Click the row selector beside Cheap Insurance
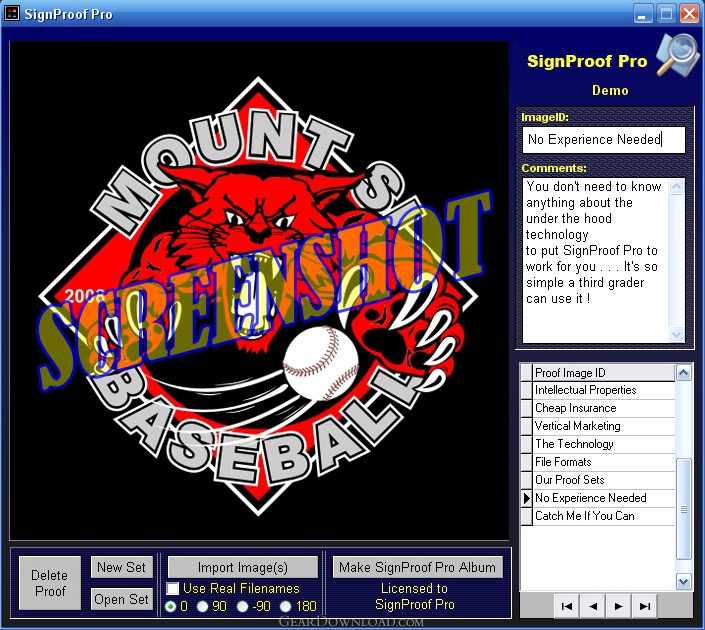This screenshot has width=705, height=630. click(527, 408)
